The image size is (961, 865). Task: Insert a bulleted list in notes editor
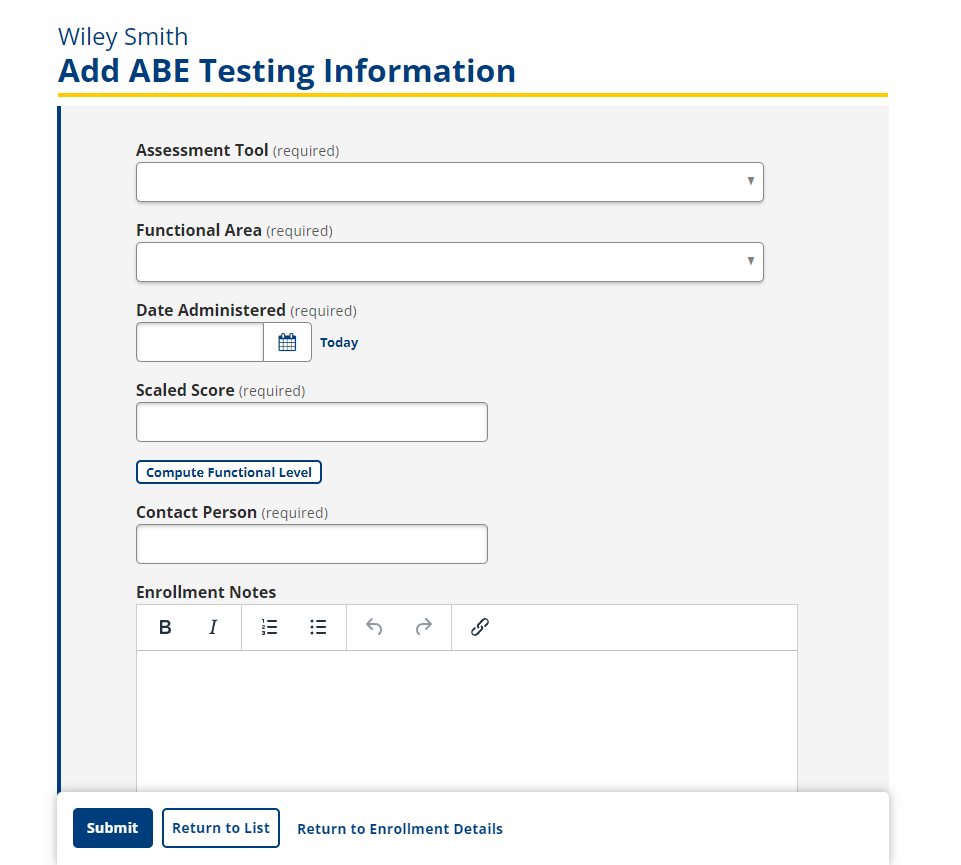point(318,627)
